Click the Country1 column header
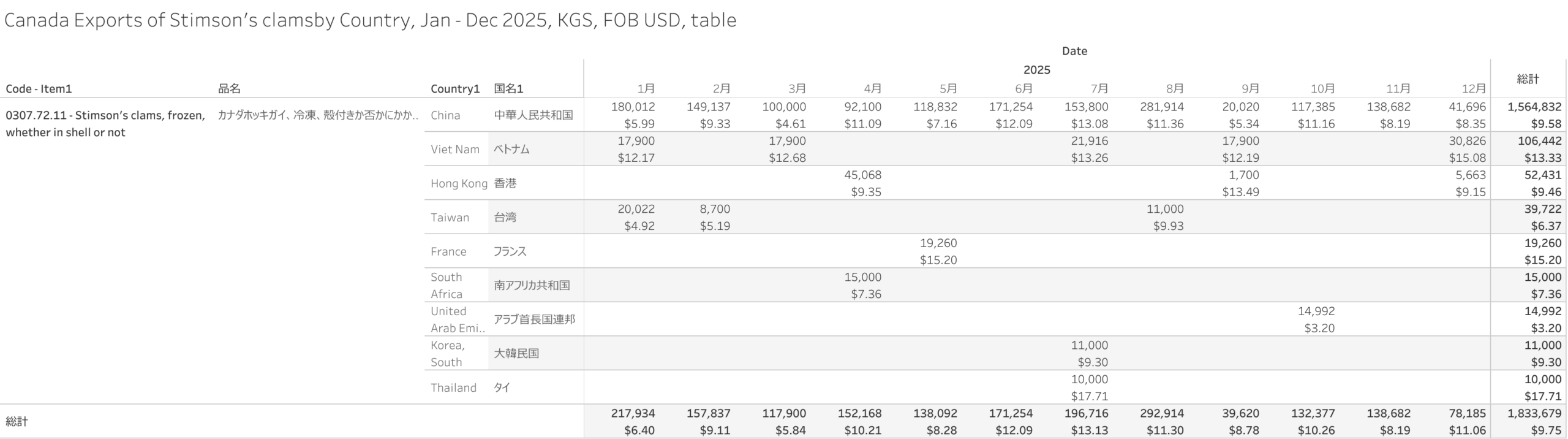The image size is (1568, 439). click(x=454, y=89)
